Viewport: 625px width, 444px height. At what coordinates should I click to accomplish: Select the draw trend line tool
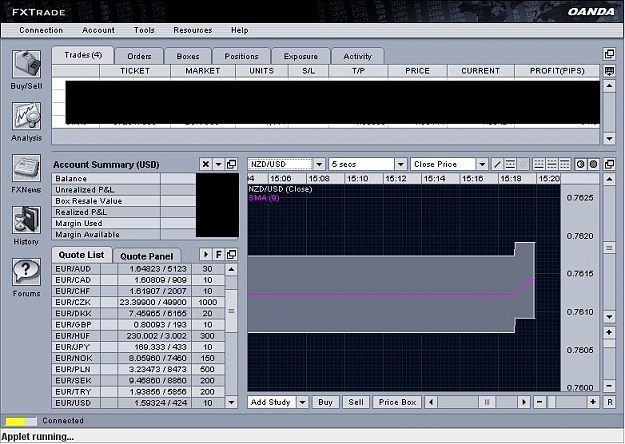(497, 164)
